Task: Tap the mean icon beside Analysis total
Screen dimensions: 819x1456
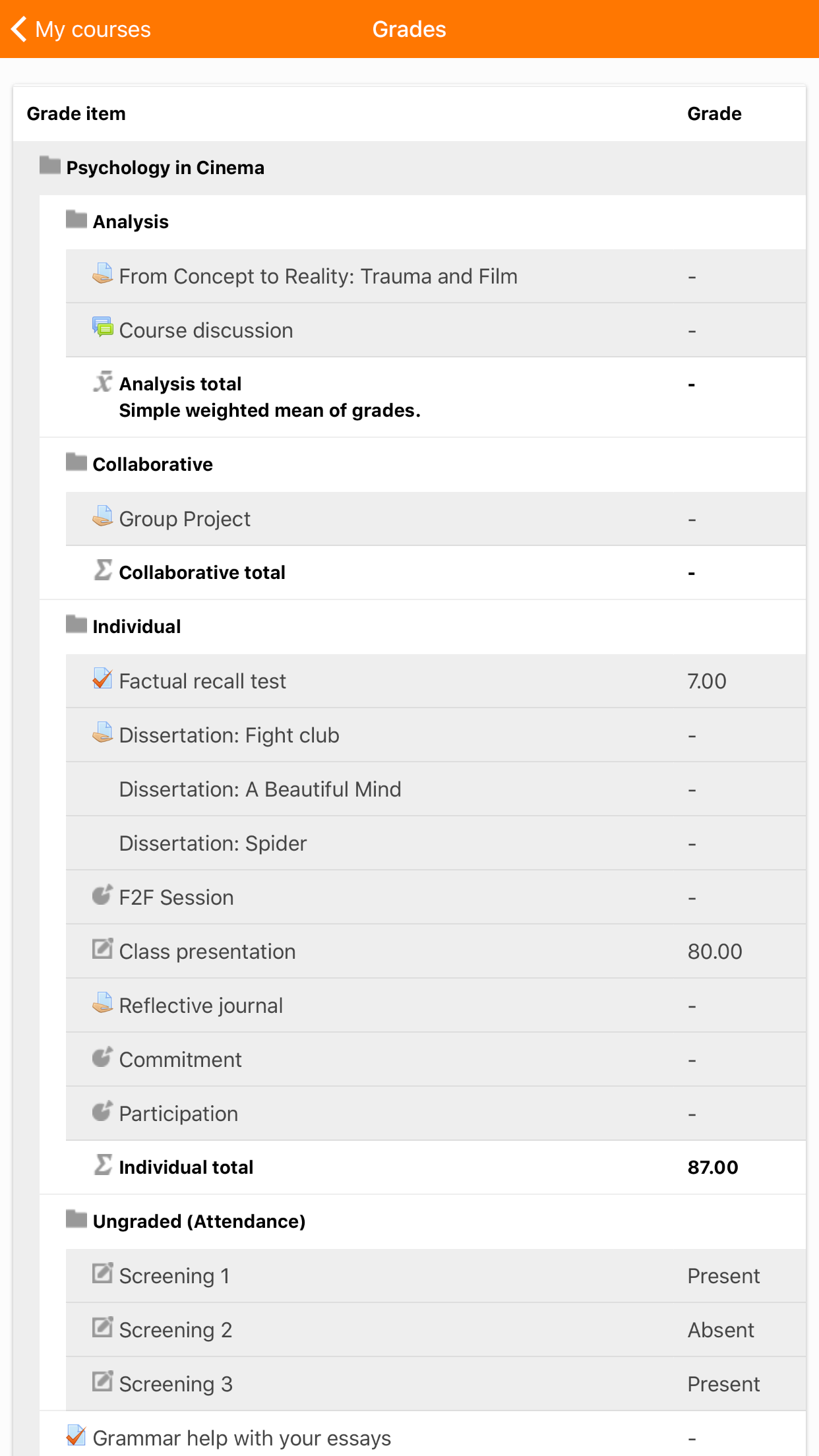Action: click(102, 381)
